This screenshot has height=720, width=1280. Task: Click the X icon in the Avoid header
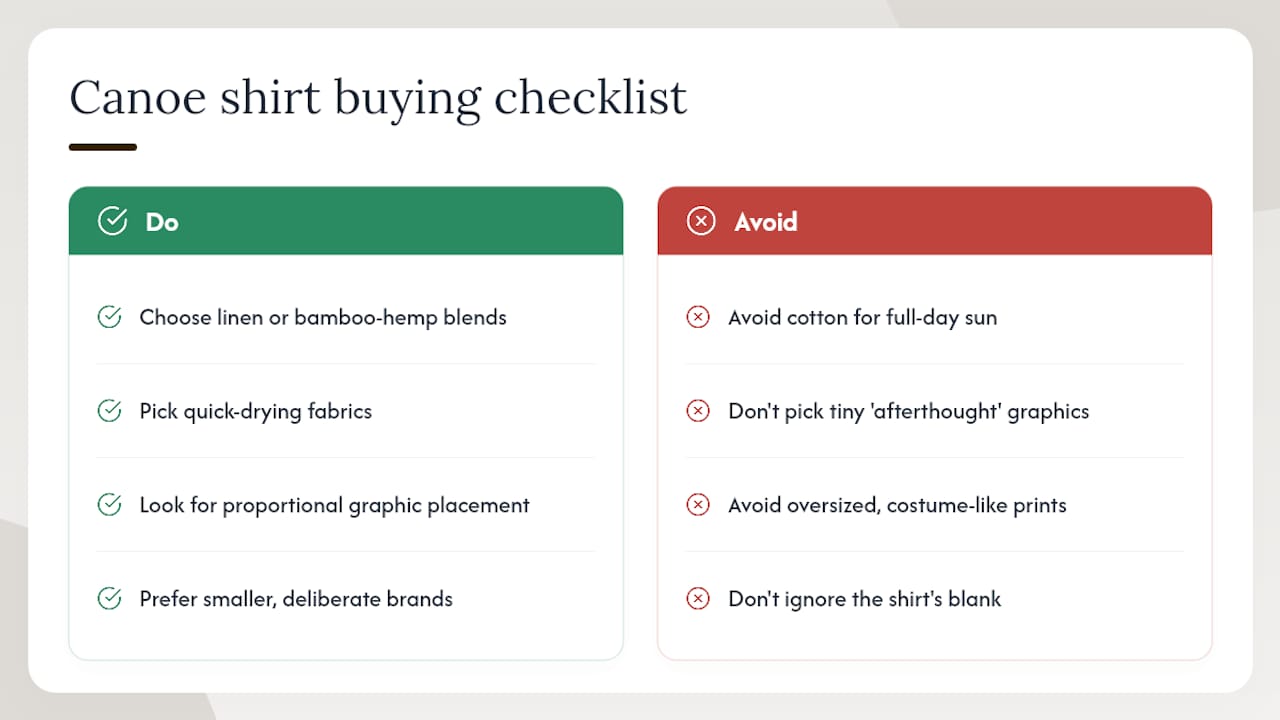tap(701, 221)
